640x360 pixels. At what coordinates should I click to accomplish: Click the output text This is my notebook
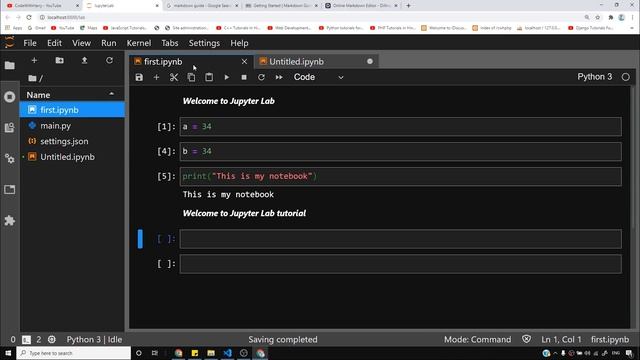(228, 194)
